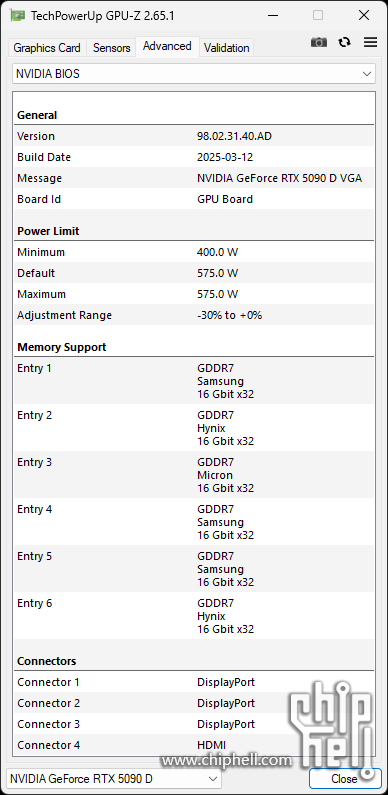
Task: Click the refresh arrows icon
Action: pos(345,43)
